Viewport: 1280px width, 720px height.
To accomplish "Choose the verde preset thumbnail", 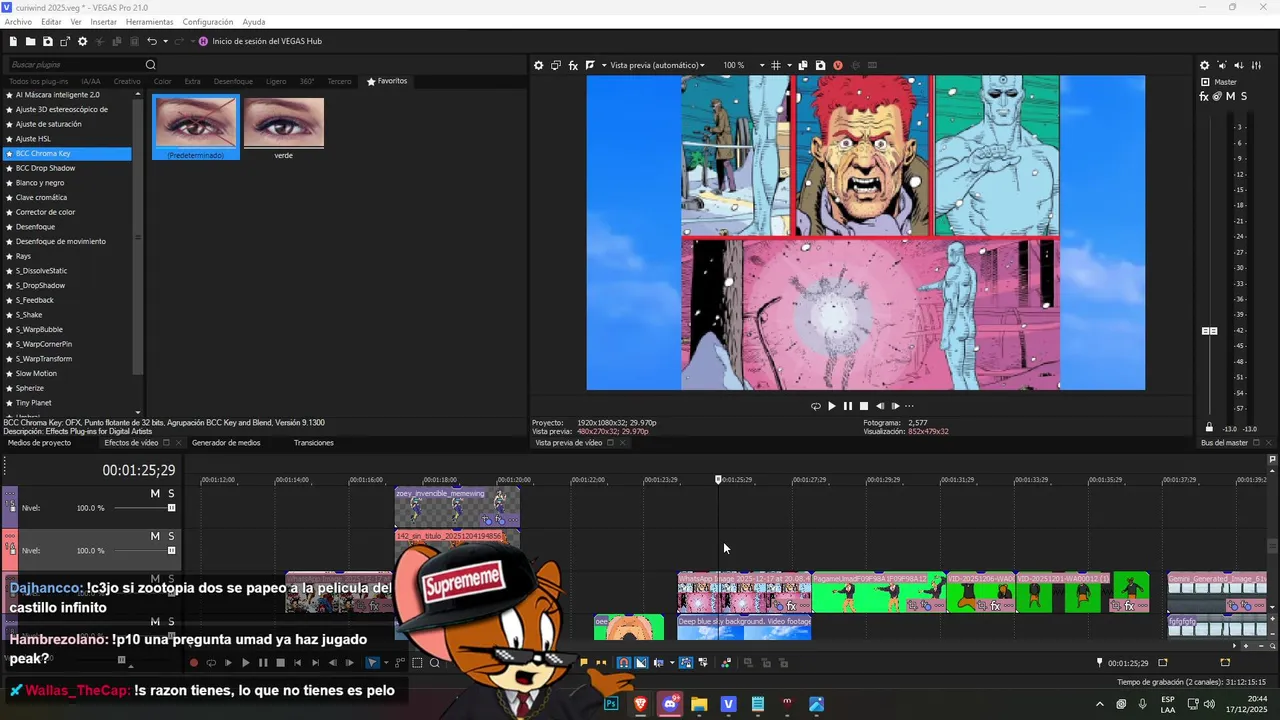I will pyautogui.click(x=284, y=127).
